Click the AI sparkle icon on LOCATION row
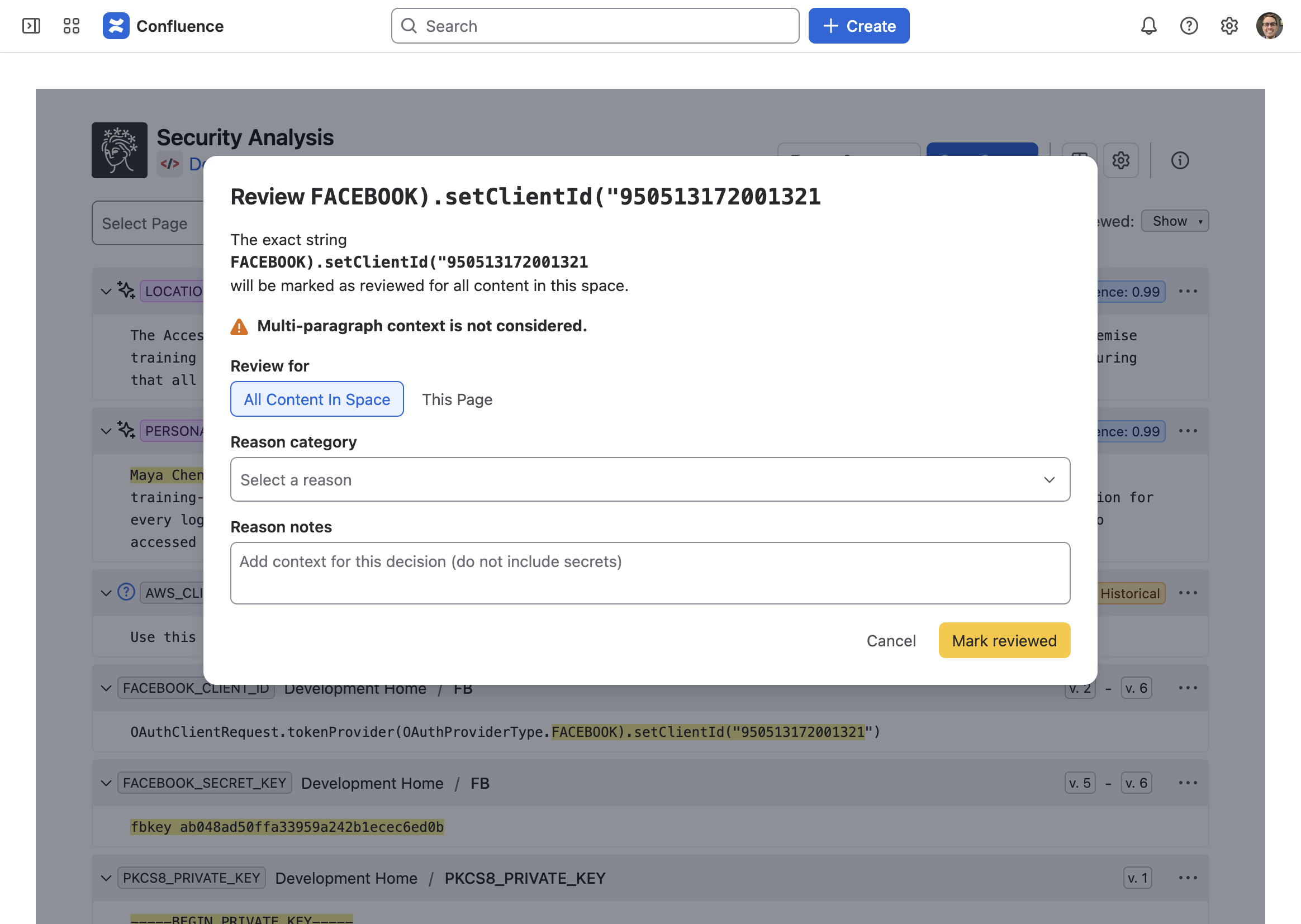Viewport: 1301px width, 924px height. pyautogui.click(x=126, y=290)
